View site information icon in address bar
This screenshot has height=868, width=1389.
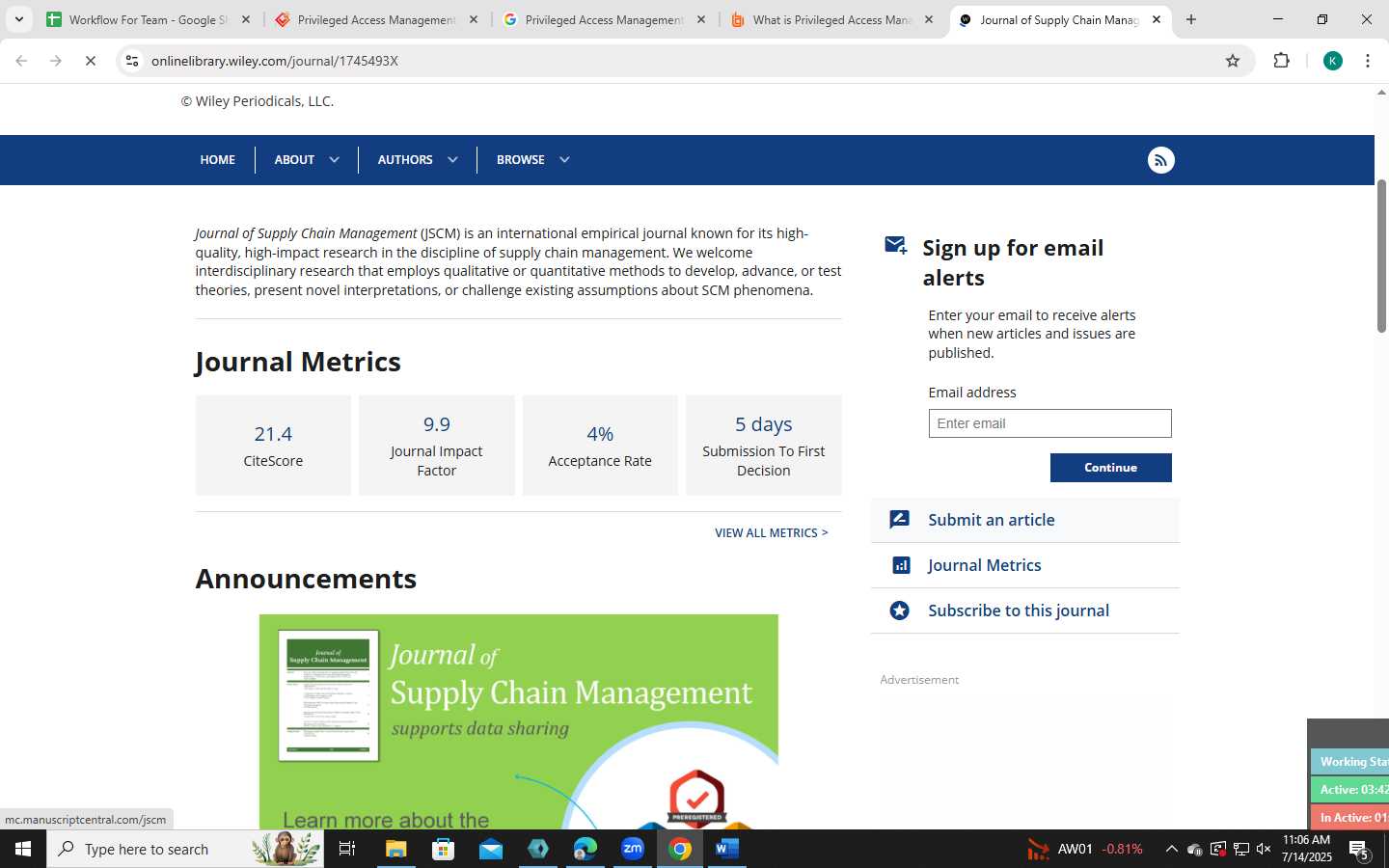[x=132, y=61]
